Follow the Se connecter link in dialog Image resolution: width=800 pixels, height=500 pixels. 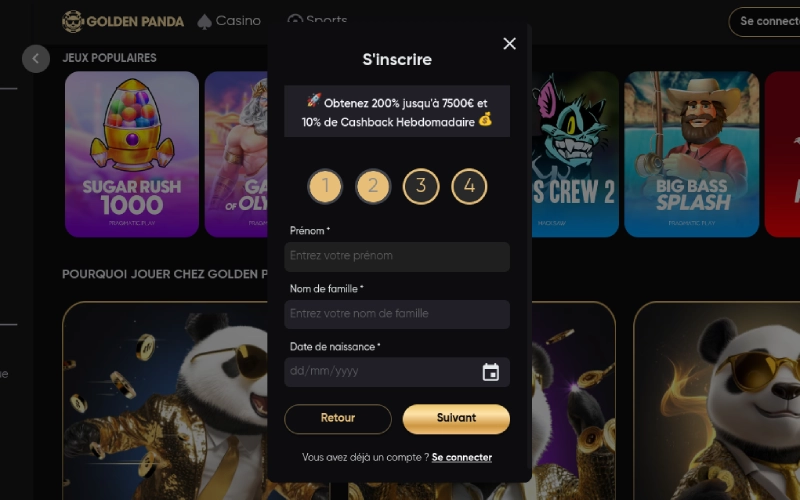pos(462,458)
